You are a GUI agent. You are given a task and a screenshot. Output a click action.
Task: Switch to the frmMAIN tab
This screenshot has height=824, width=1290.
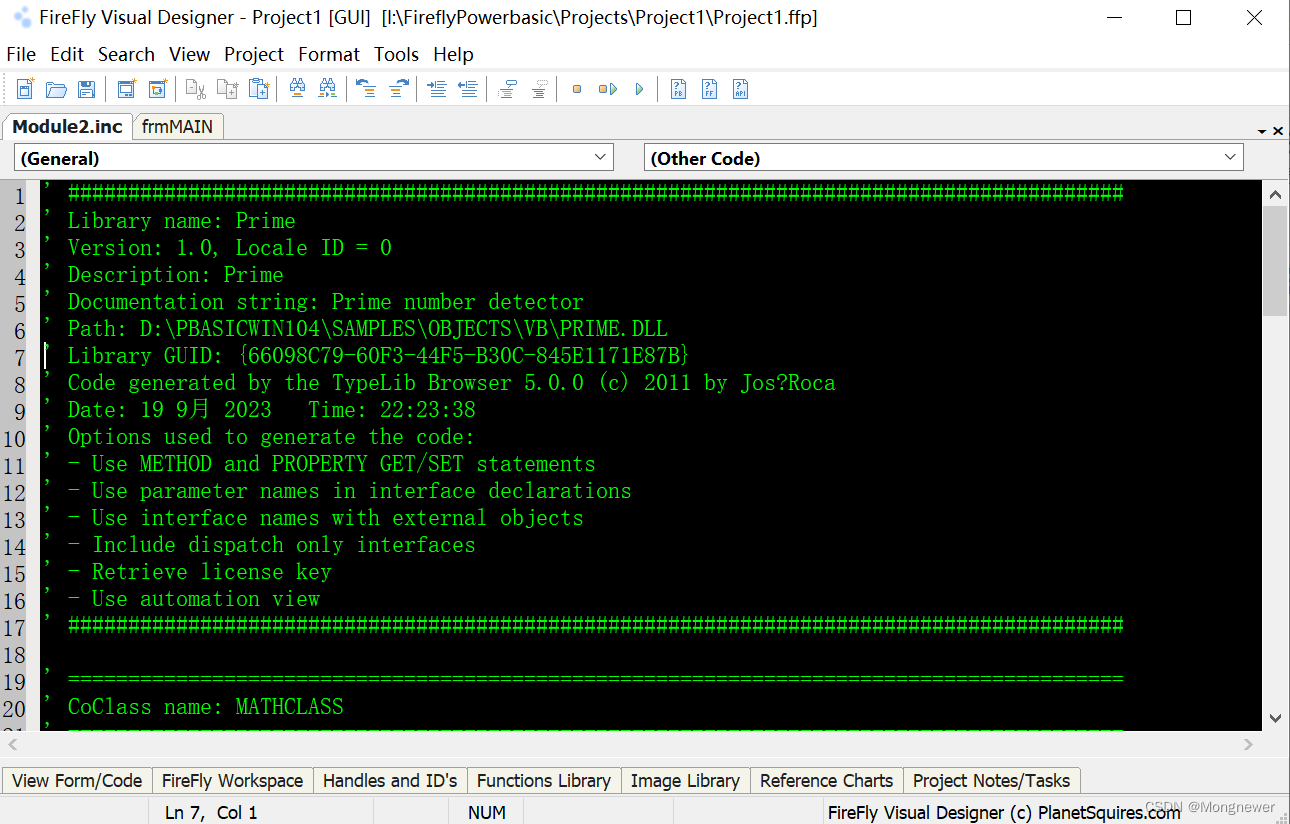tap(177, 127)
